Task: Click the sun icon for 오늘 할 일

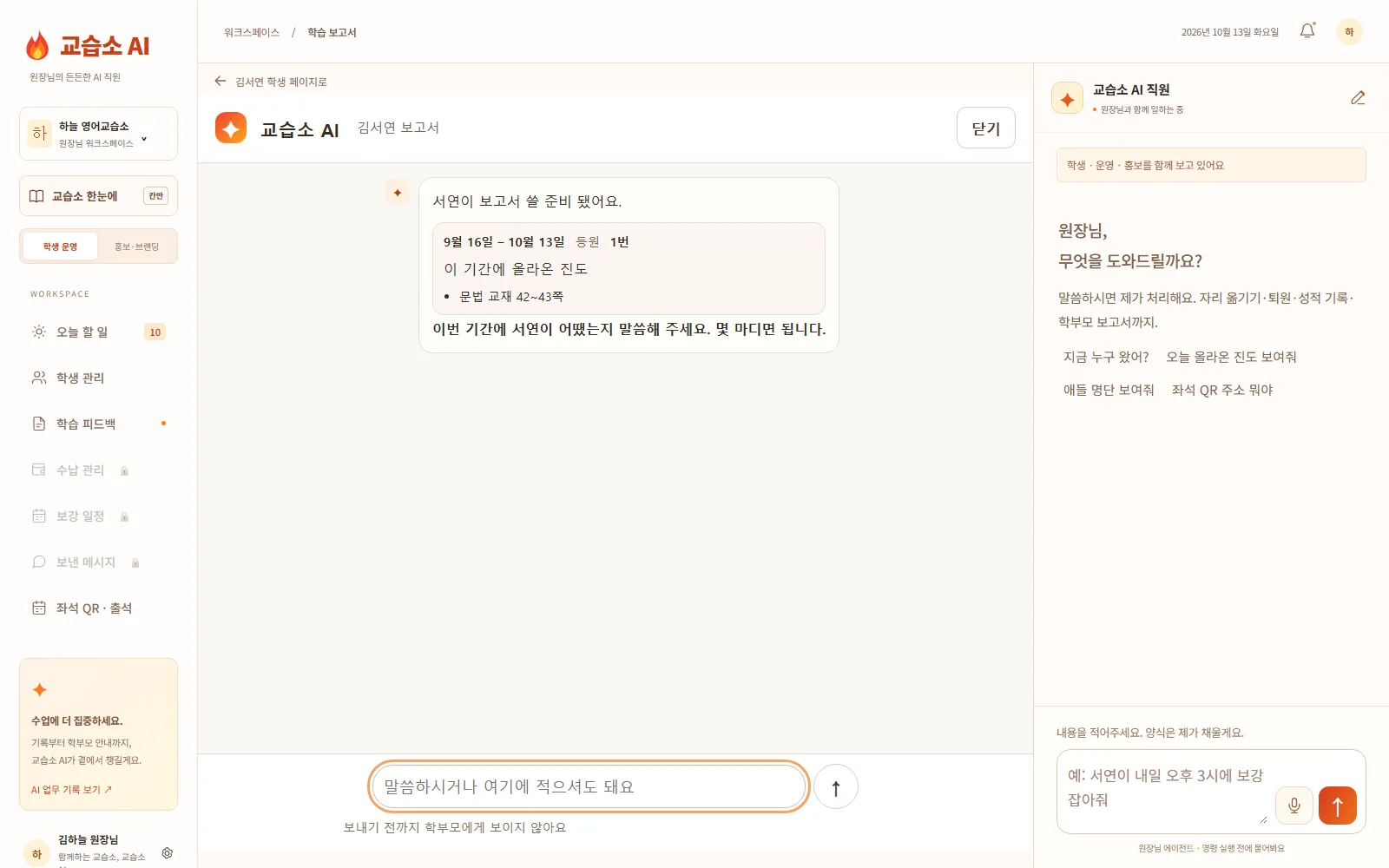Action: tap(39, 332)
